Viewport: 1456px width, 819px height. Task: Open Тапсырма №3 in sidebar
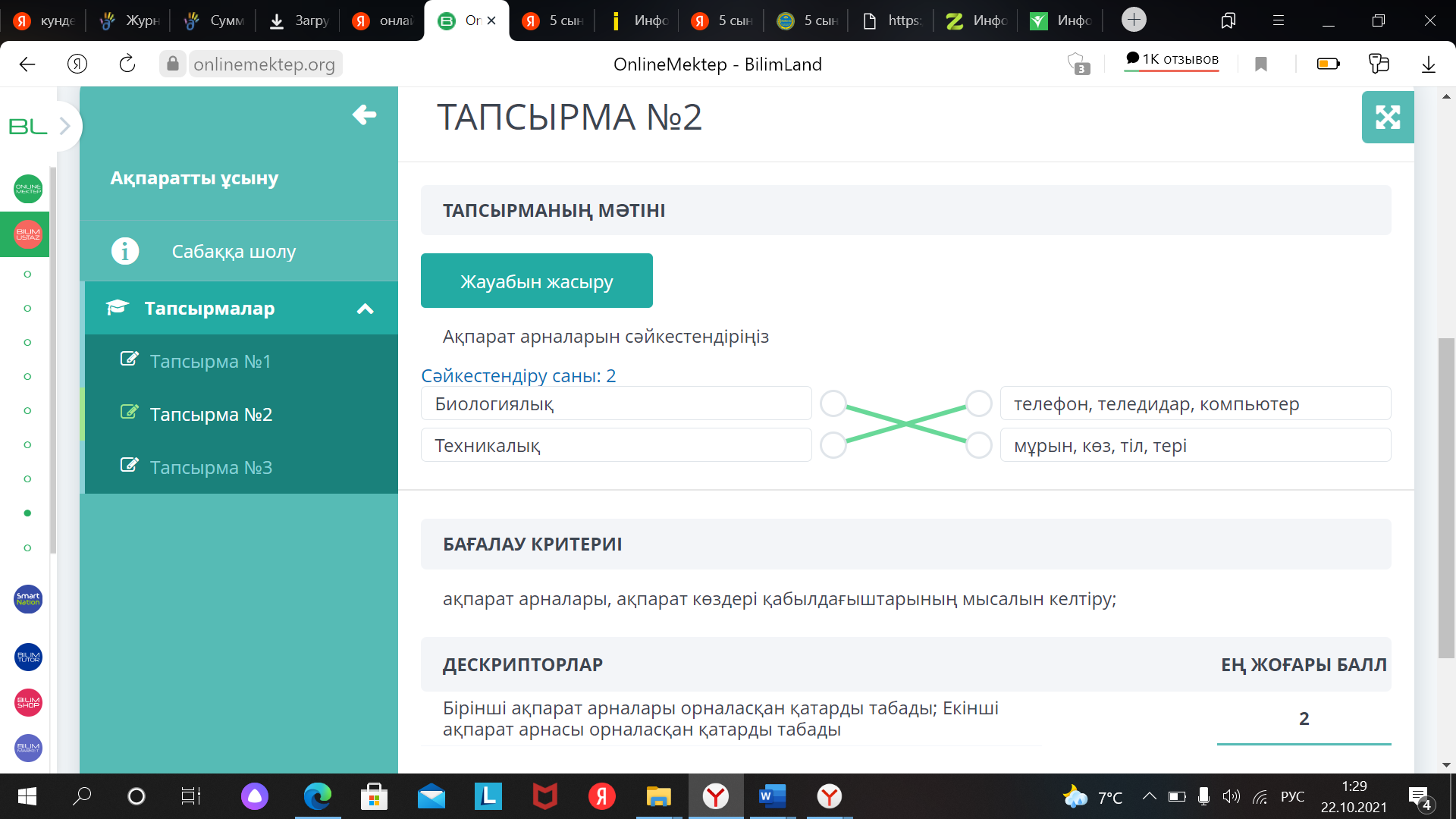click(211, 468)
